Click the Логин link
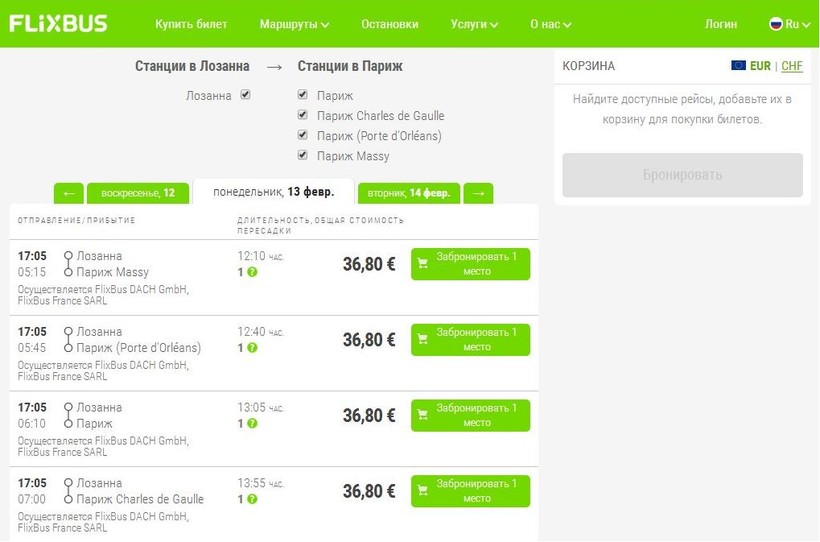Viewport: 820px width, 542px height. tap(721, 24)
